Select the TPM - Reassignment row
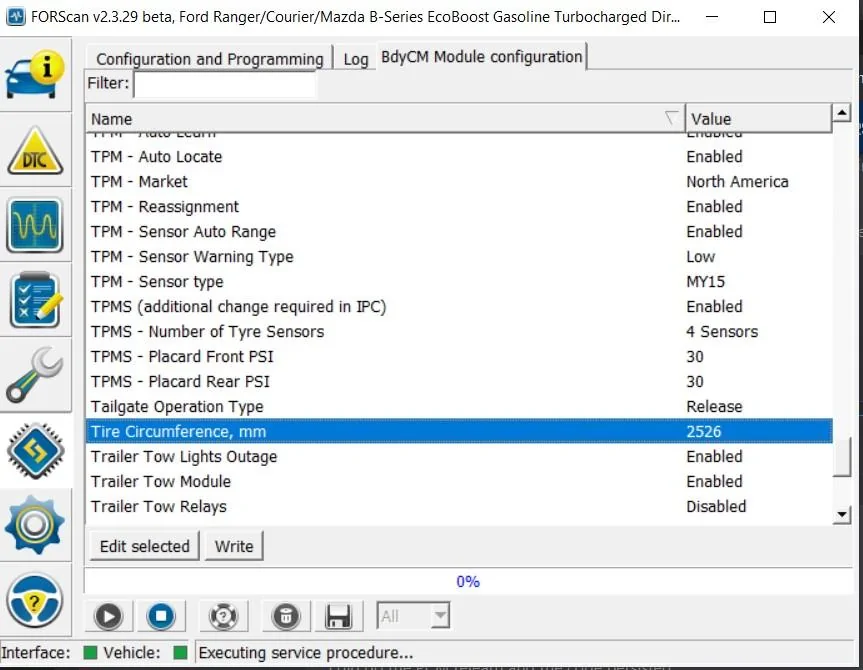The width and height of the screenshot is (863, 670). coord(459,206)
